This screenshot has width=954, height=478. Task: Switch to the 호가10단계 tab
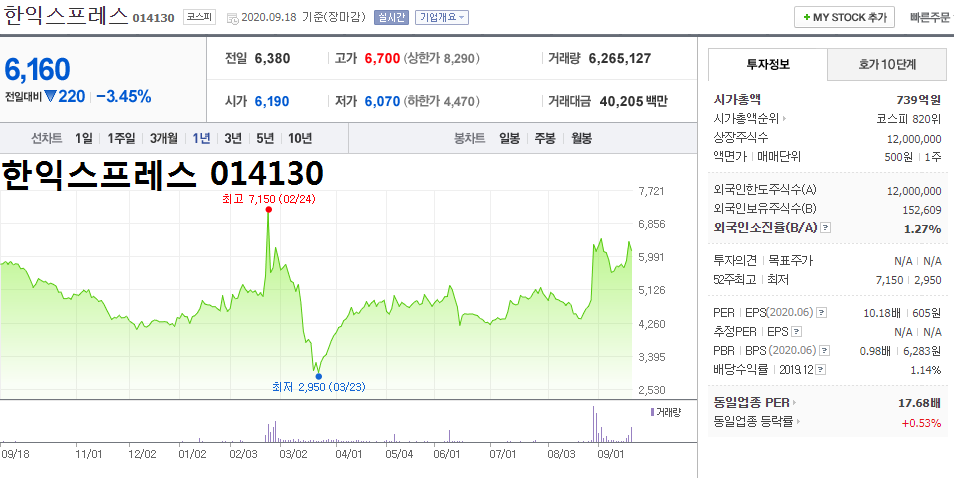[x=888, y=64]
